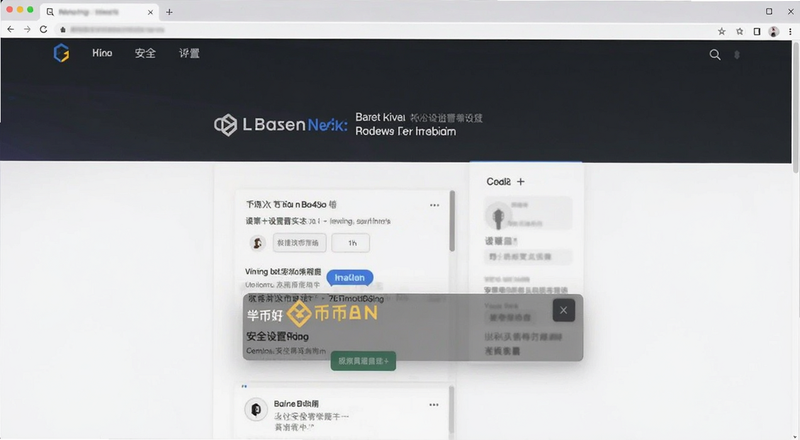Open the browser profile avatar
The image size is (800, 440).
[x=773, y=31]
